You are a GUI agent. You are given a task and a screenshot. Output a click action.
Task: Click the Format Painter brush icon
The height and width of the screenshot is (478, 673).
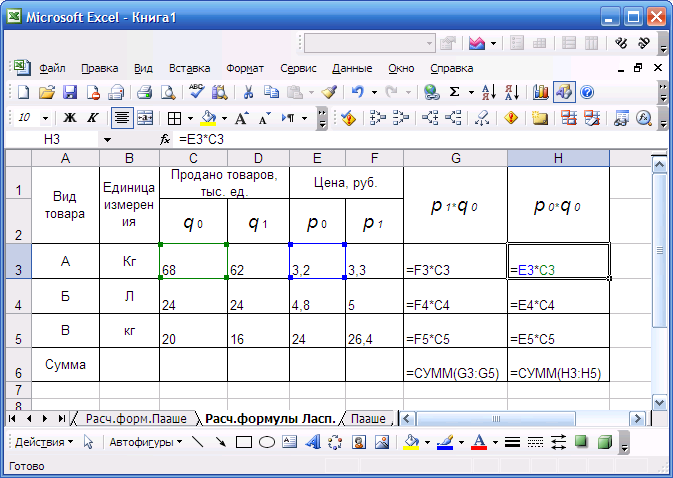tap(328, 92)
